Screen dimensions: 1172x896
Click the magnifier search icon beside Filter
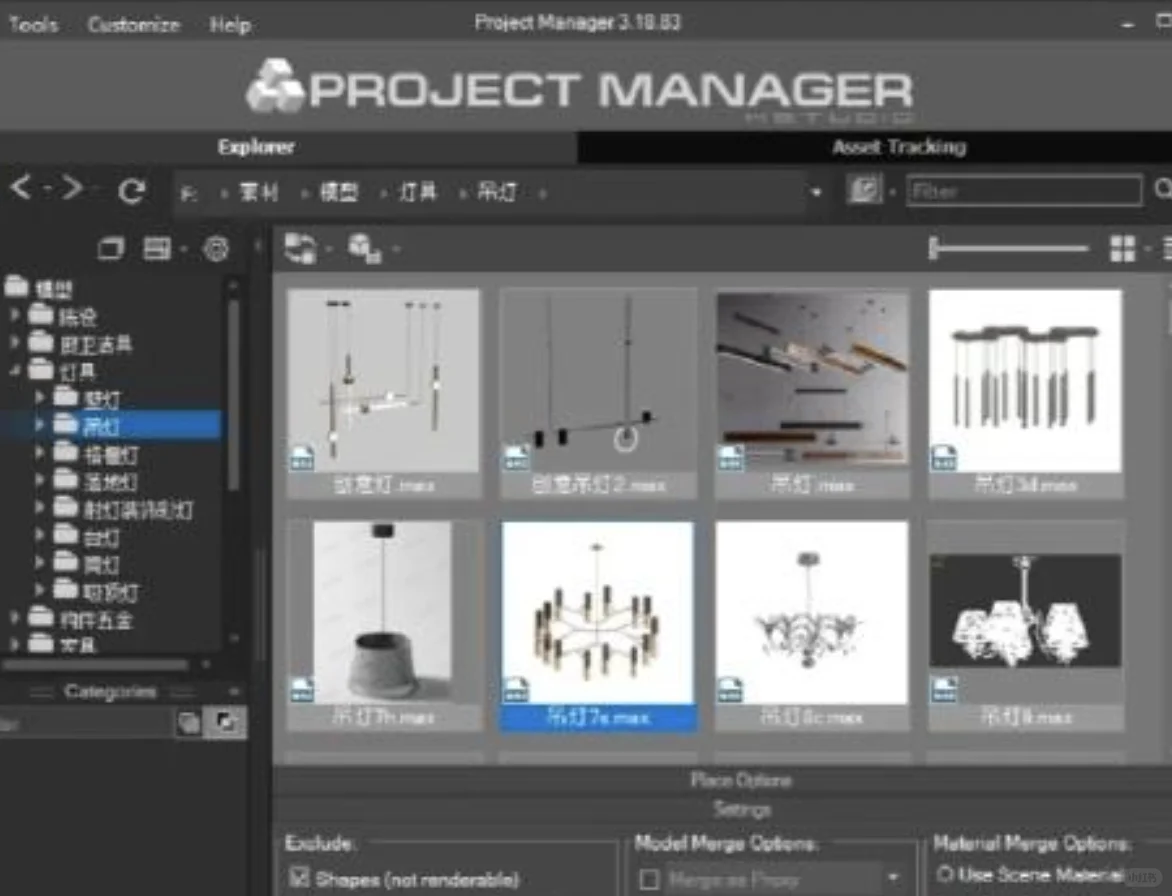[x=1162, y=189]
